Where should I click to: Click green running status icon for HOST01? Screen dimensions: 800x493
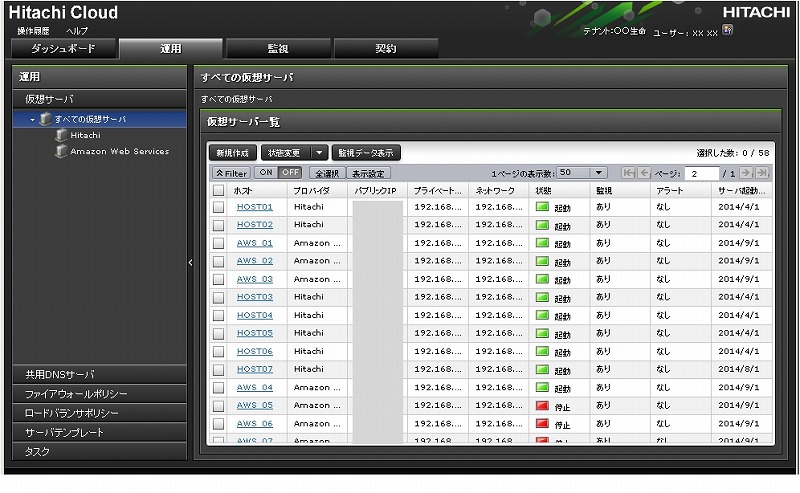click(x=542, y=207)
